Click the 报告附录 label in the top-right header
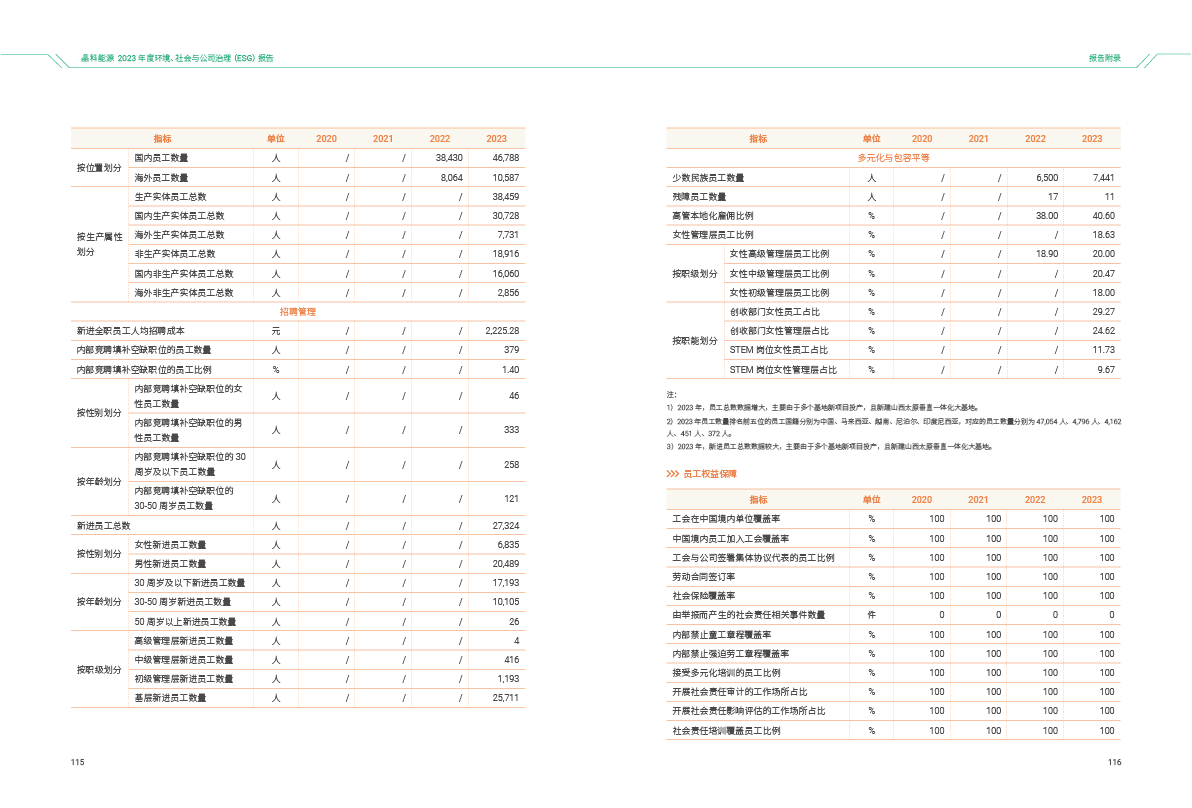This screenshot has height=808, width=1192. click(1104, 58)
